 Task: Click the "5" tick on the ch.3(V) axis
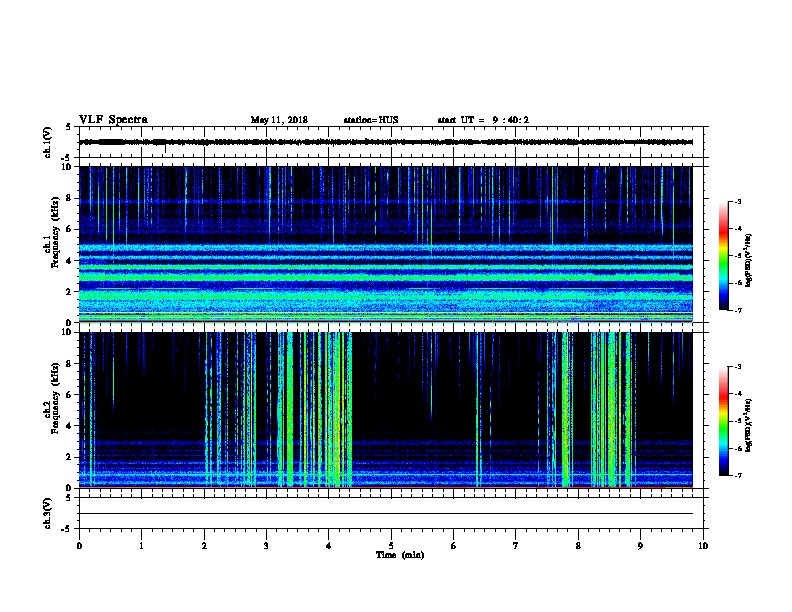point(69,498)
